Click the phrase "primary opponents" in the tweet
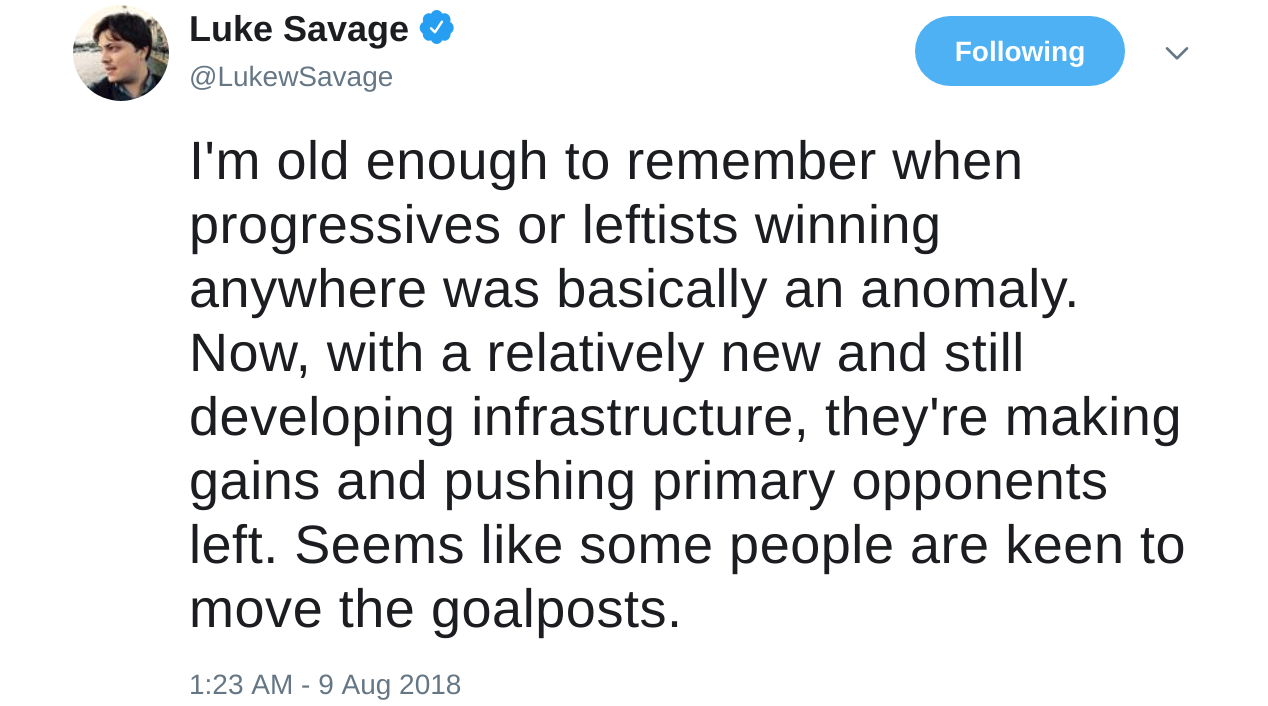1268x706 pixels. (x=880, y=482)
